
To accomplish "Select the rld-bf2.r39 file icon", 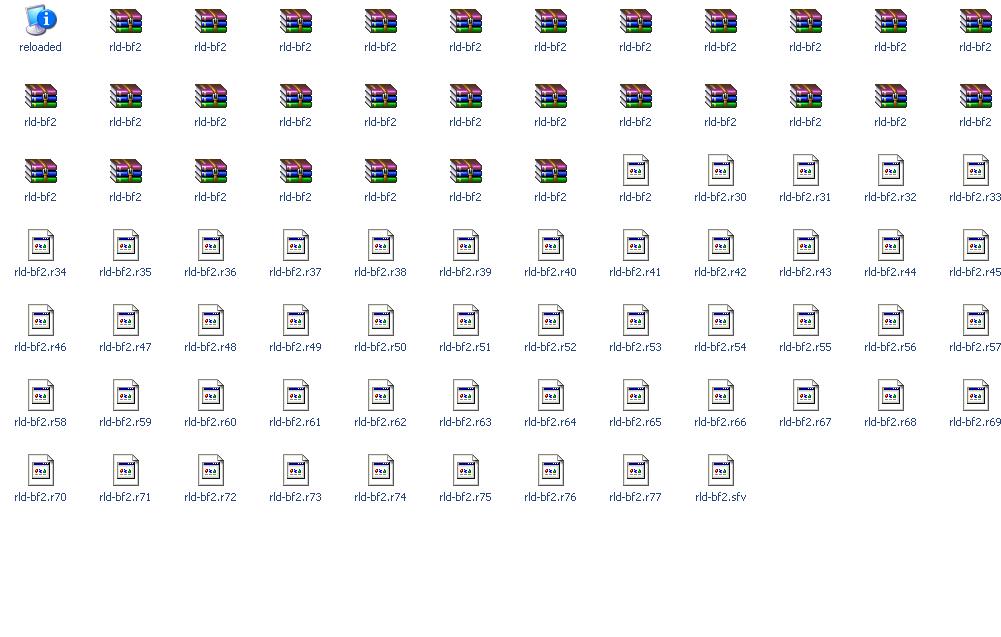I will point(465,245).
